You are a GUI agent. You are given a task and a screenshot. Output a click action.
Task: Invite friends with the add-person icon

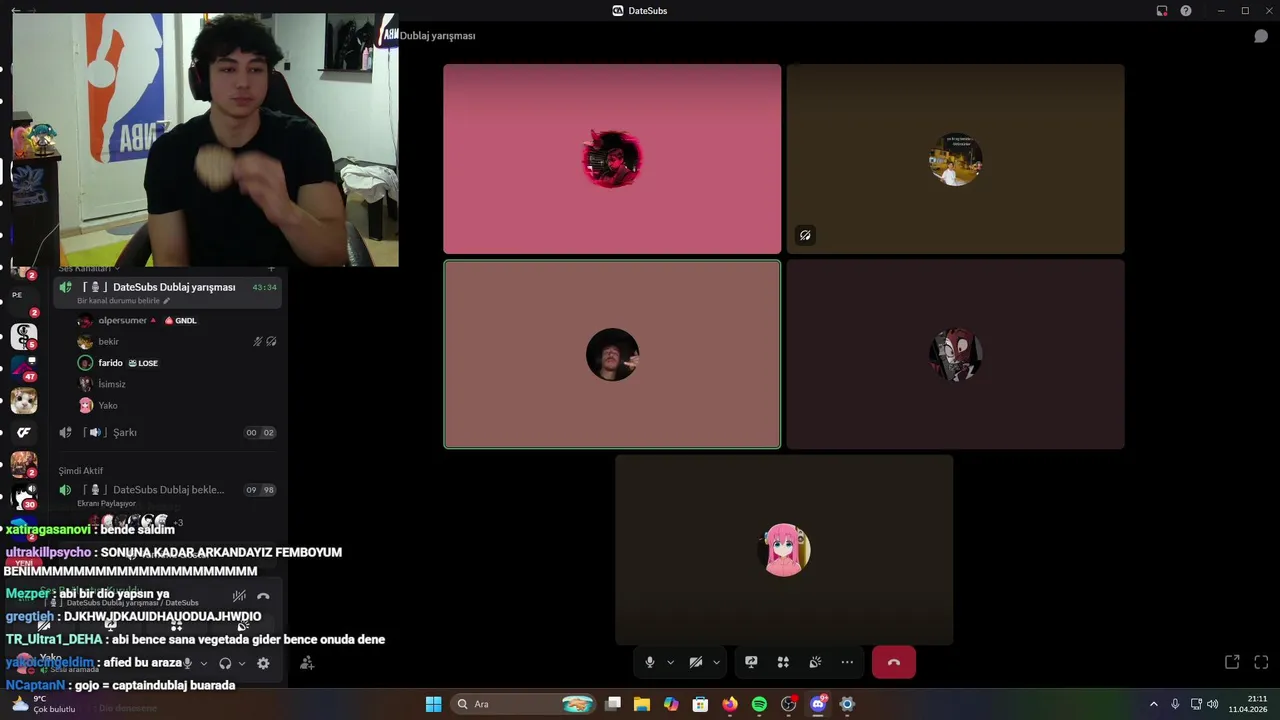pyautogui.click(x=307, y=663)
